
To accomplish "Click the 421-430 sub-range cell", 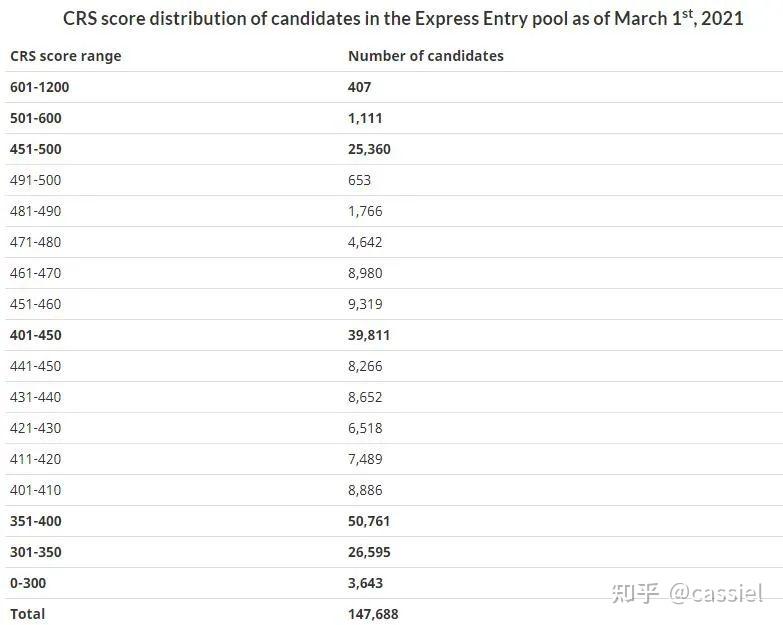I will (x=36, y=428).
